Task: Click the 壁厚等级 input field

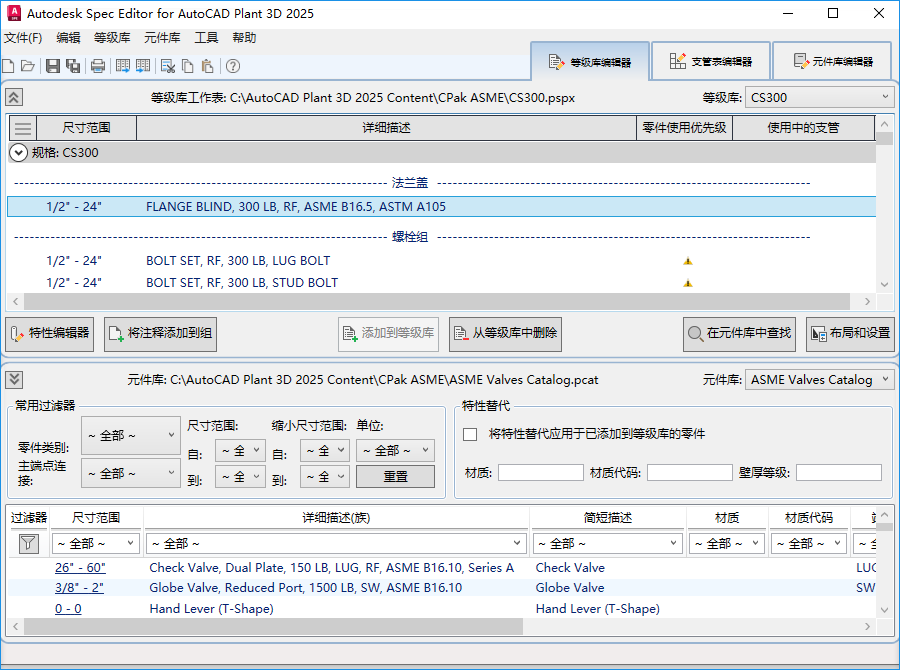Action: pos(839,473)
